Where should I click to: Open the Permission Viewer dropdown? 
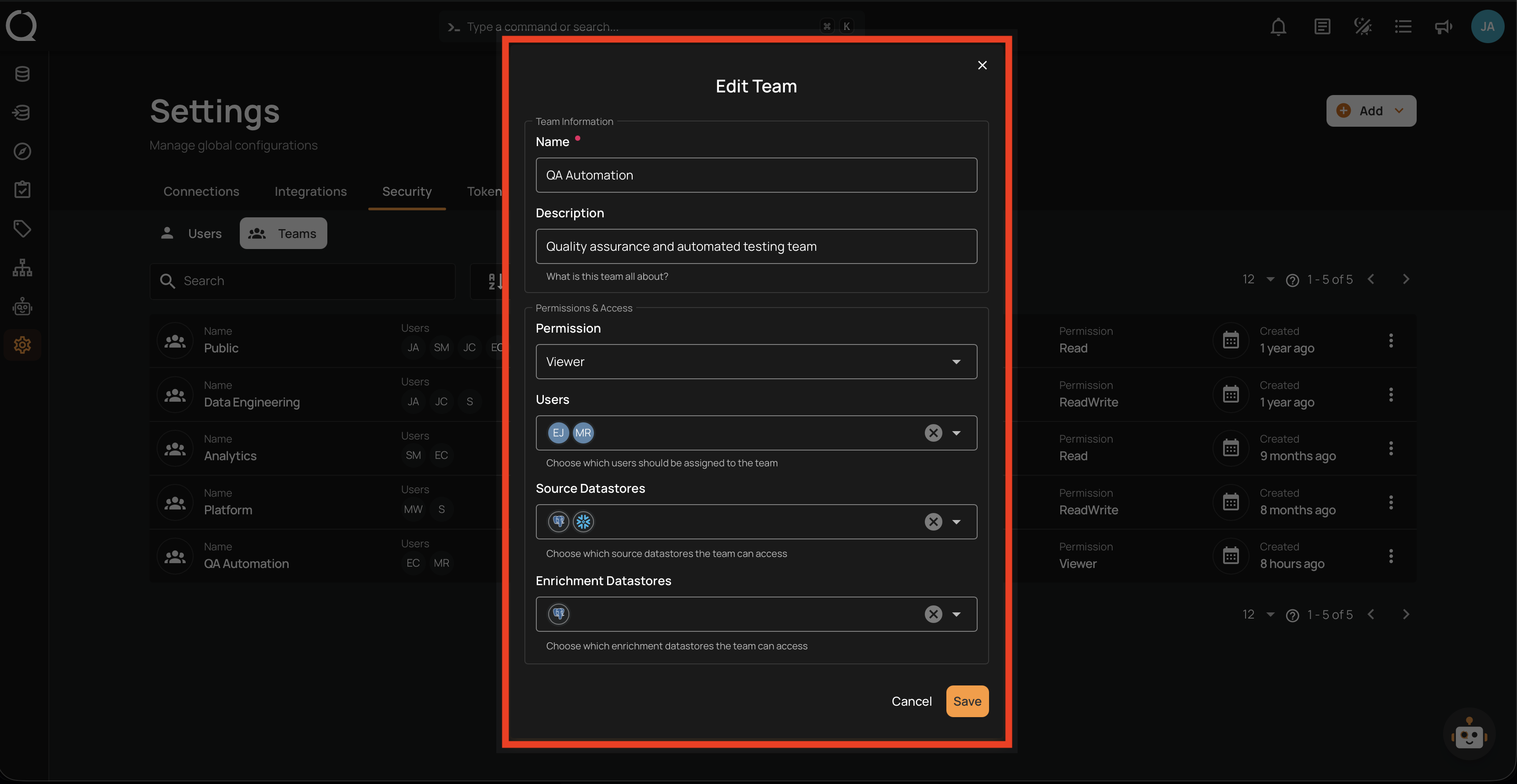coord(756,362)
